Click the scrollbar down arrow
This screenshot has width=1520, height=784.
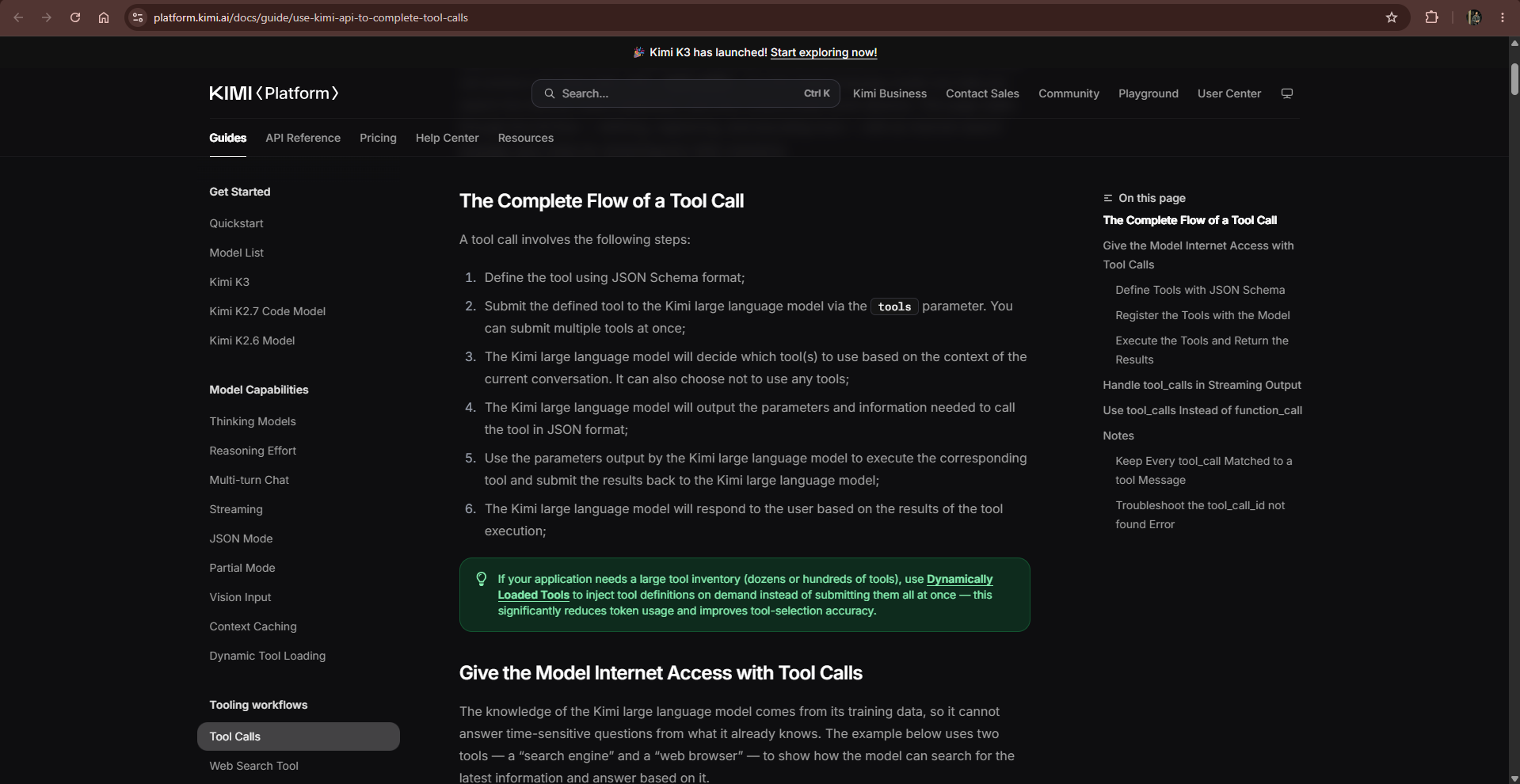point(1514,778)
